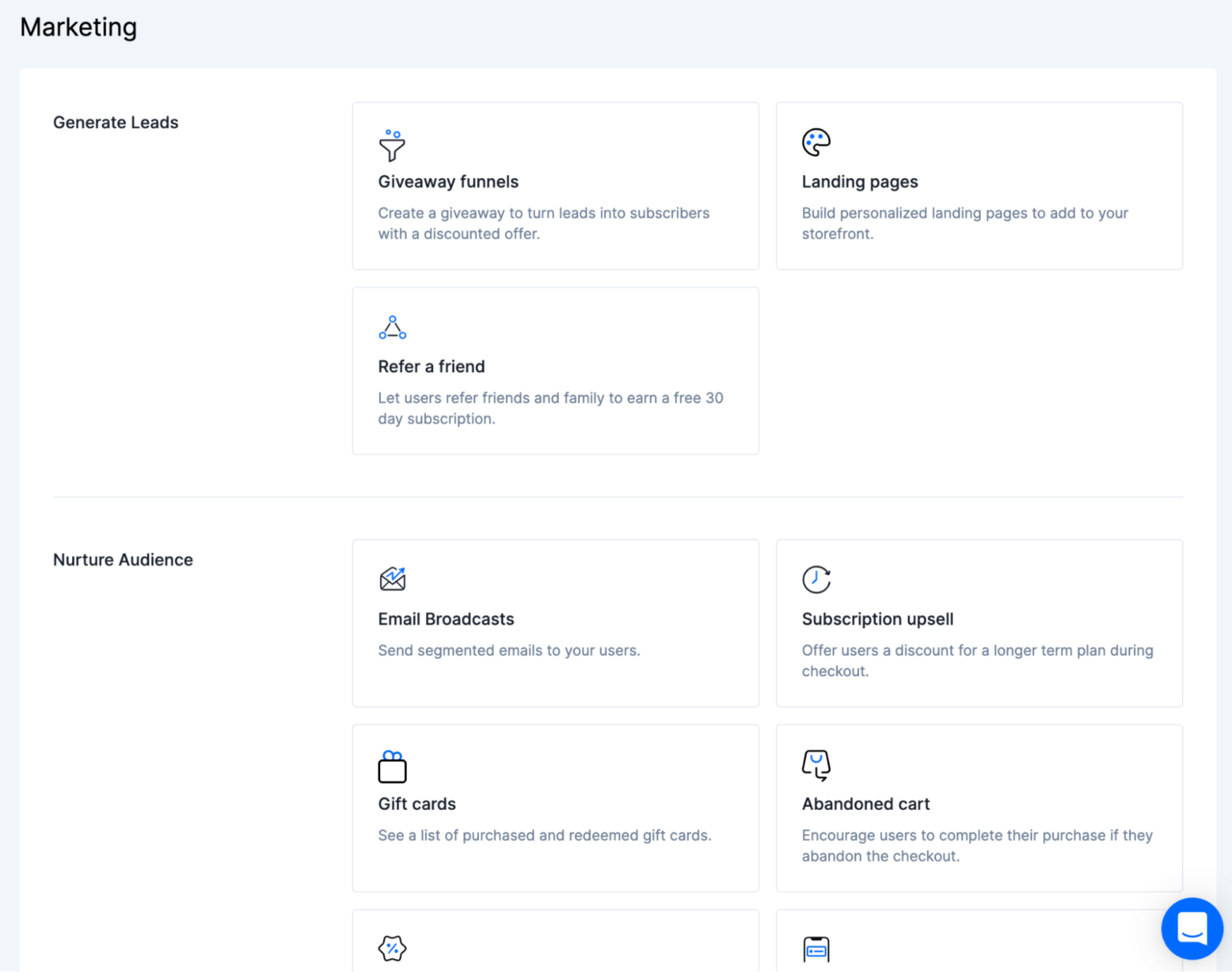Click the Refer a friend description text
This screenshot has width=1232, height=972.
pos(550,408)
